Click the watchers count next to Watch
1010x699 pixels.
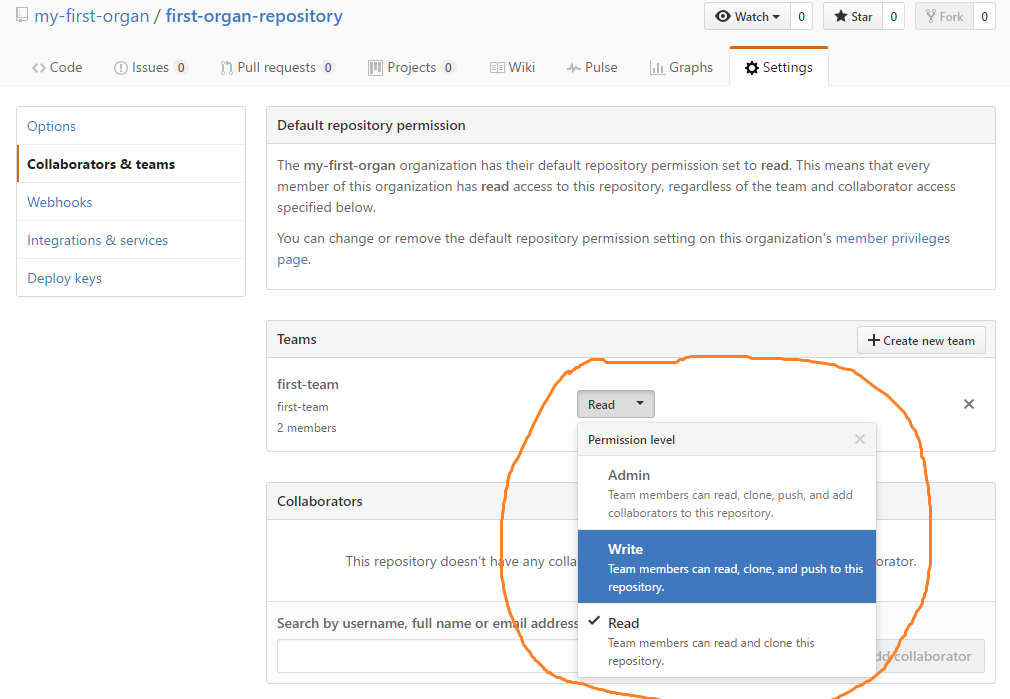tap(801, 16)
